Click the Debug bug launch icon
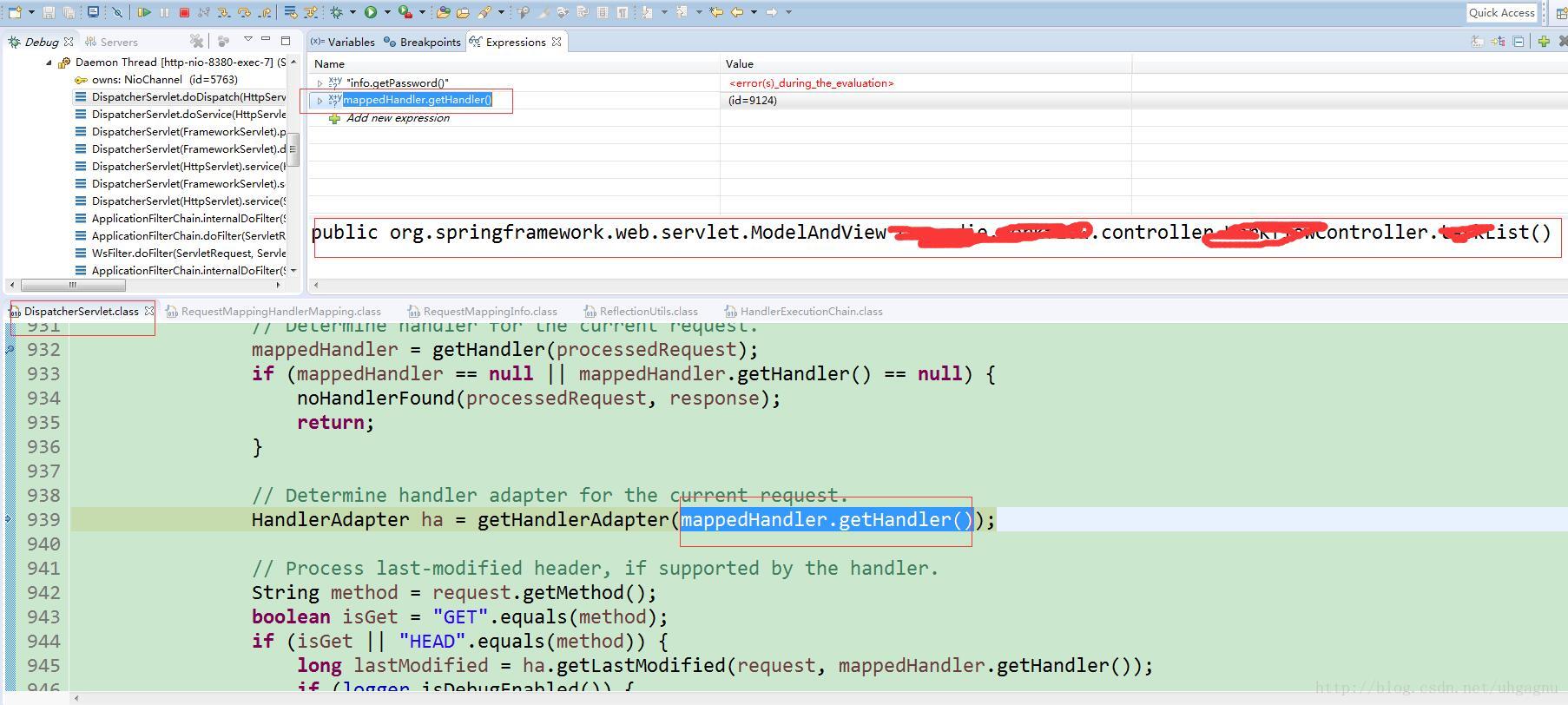Viewport: 1568px width, 705px height. pyautogui.click(x=337, y=12)
